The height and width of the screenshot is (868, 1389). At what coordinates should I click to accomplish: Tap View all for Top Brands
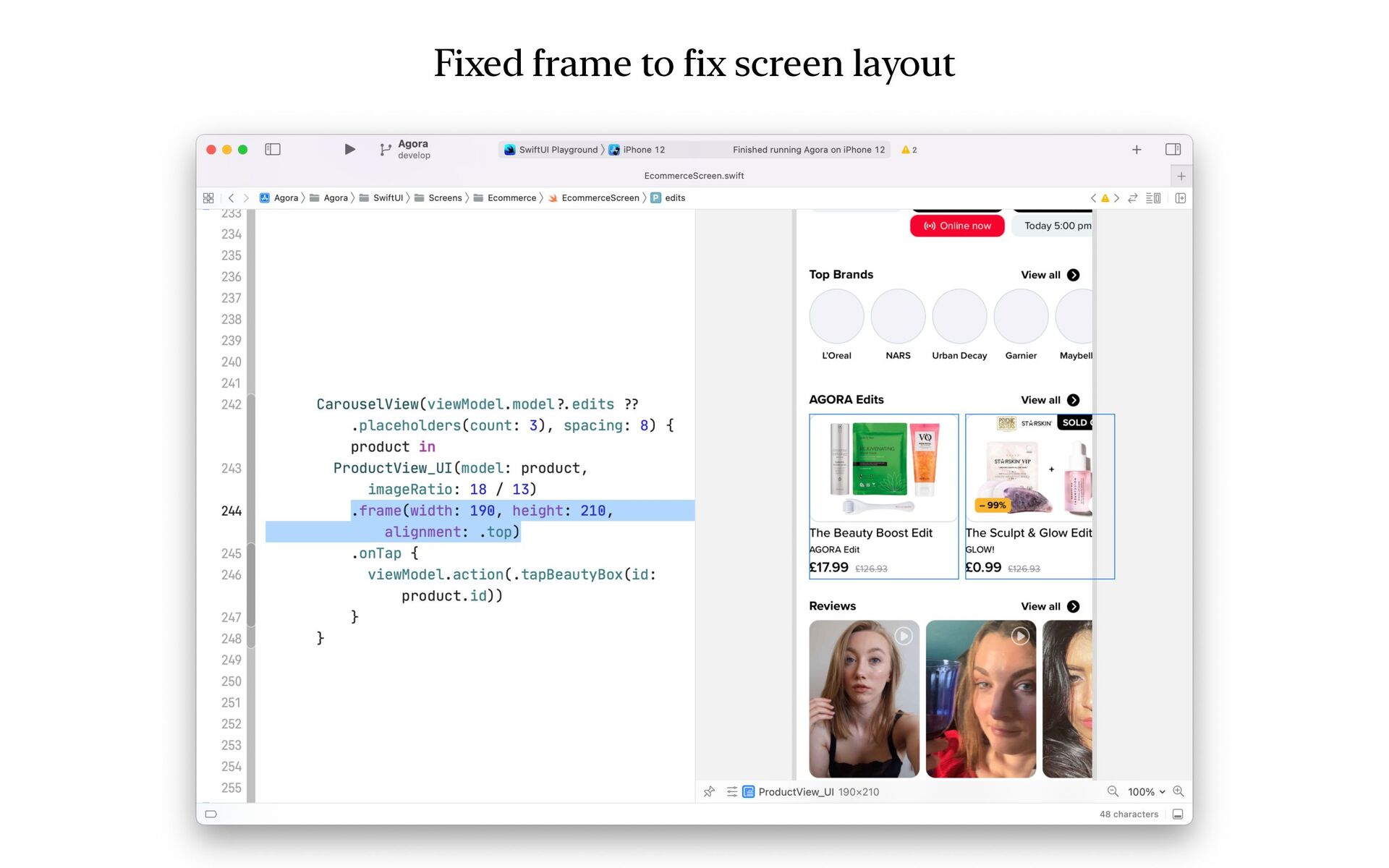click(x=1050, y=275)
